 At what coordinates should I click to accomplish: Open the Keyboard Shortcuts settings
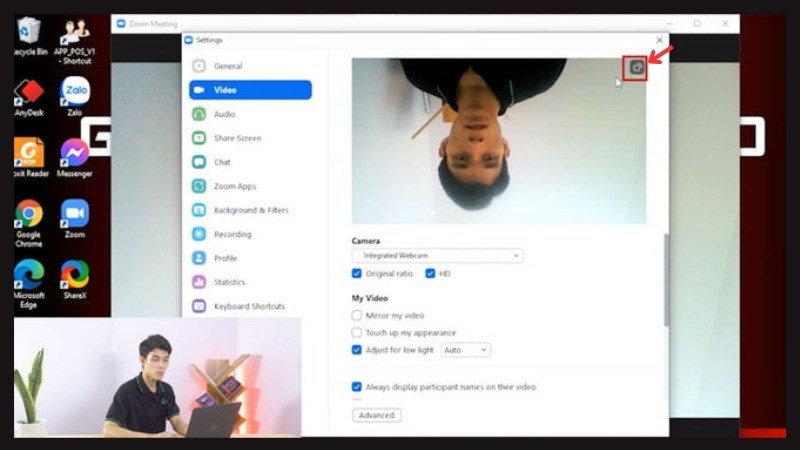[x=248, y=306]
